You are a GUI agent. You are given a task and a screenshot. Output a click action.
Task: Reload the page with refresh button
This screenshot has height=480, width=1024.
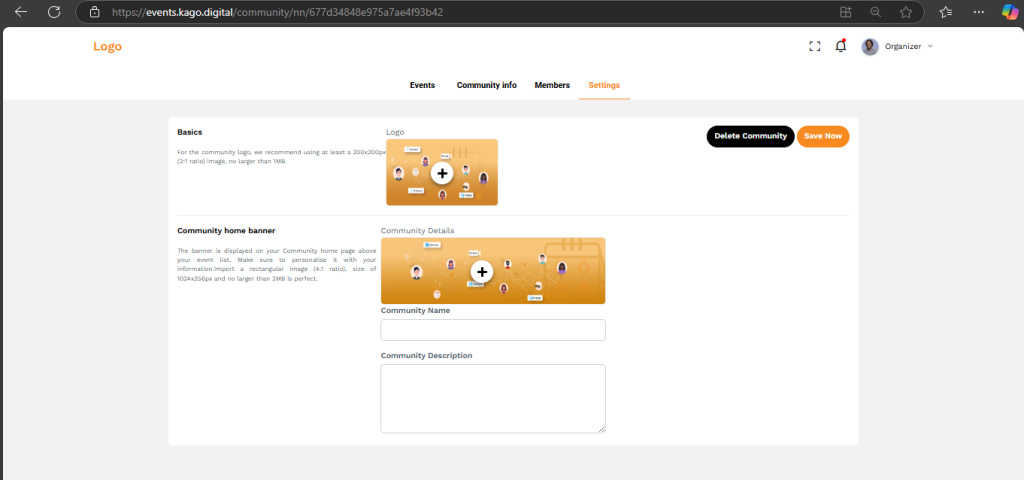[x=54, y=12]
